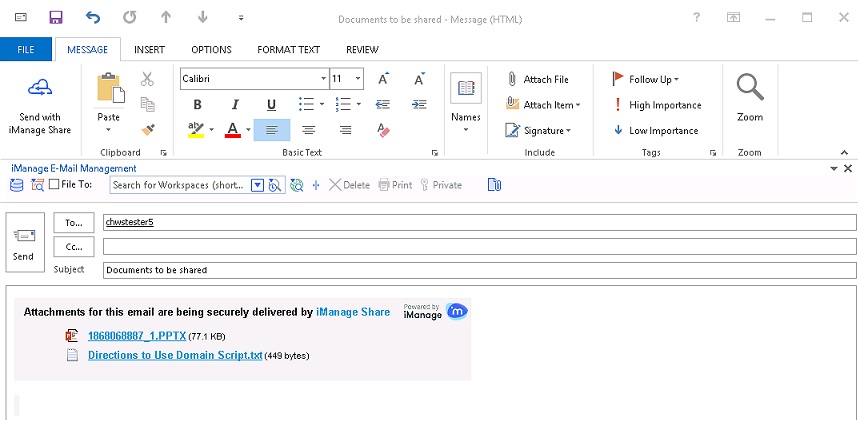This screenshot has height=423, width=858.
Task: Toggle Private option in iManage bar
Action: [441, 185]
